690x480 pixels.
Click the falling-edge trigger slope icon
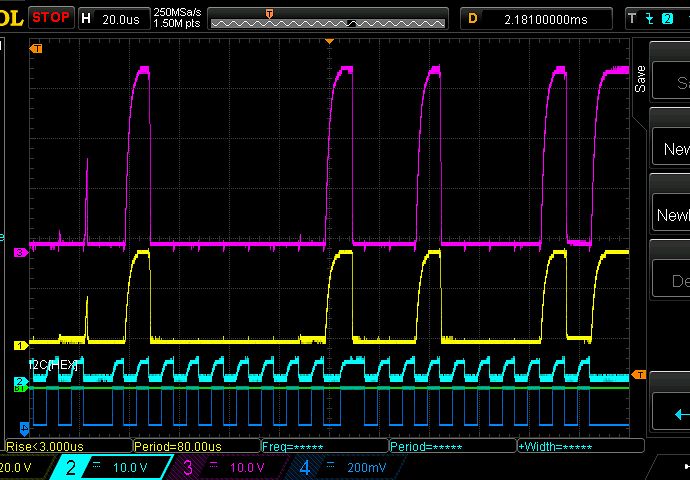tap(650, 18)
